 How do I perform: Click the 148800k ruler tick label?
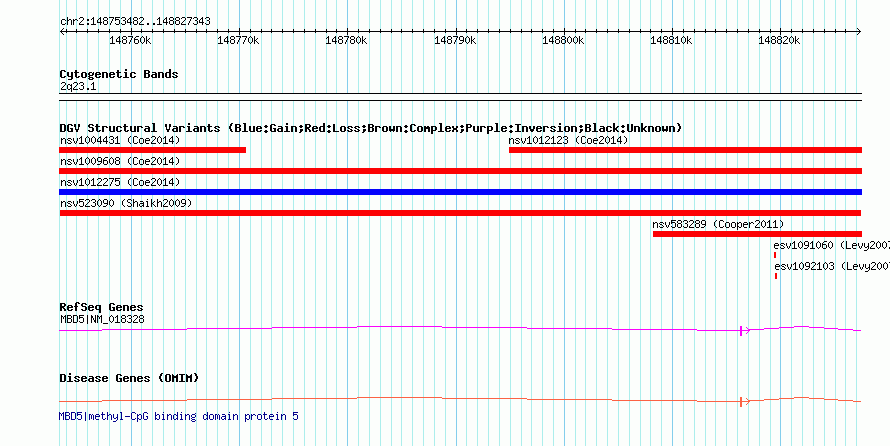click(x=563, y=41)
